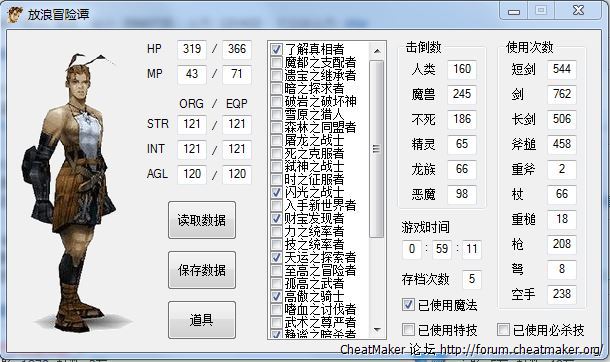Click the current MP field showing 43

192,74
